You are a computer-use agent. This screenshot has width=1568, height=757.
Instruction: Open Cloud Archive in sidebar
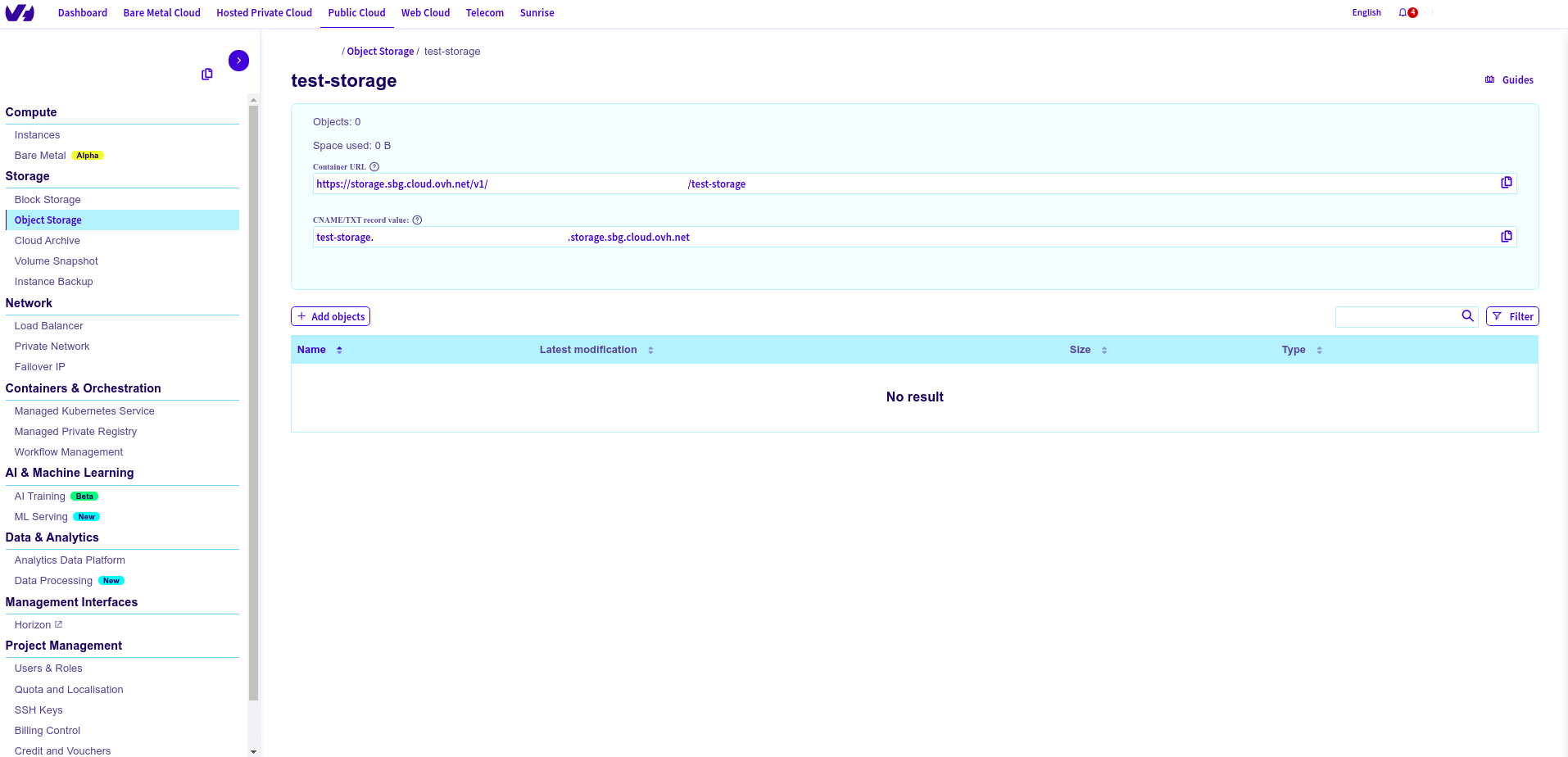tap(47, 241)
